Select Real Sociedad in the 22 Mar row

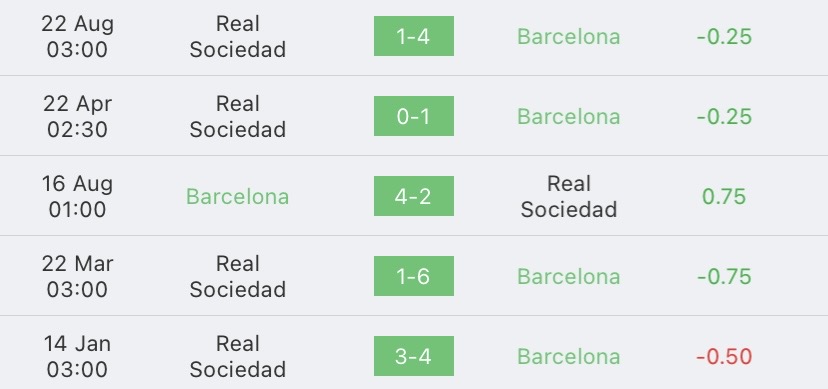click(x=238, y=277)
